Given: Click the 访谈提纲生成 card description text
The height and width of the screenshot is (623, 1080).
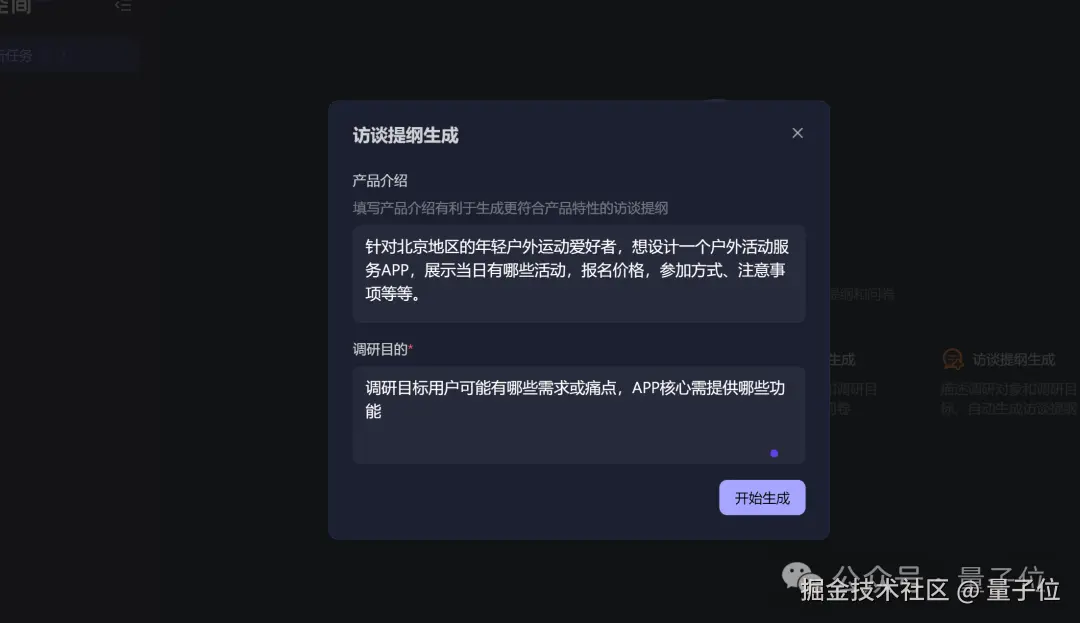Looking at the screenshot, I should click(x=1009, y=399).
